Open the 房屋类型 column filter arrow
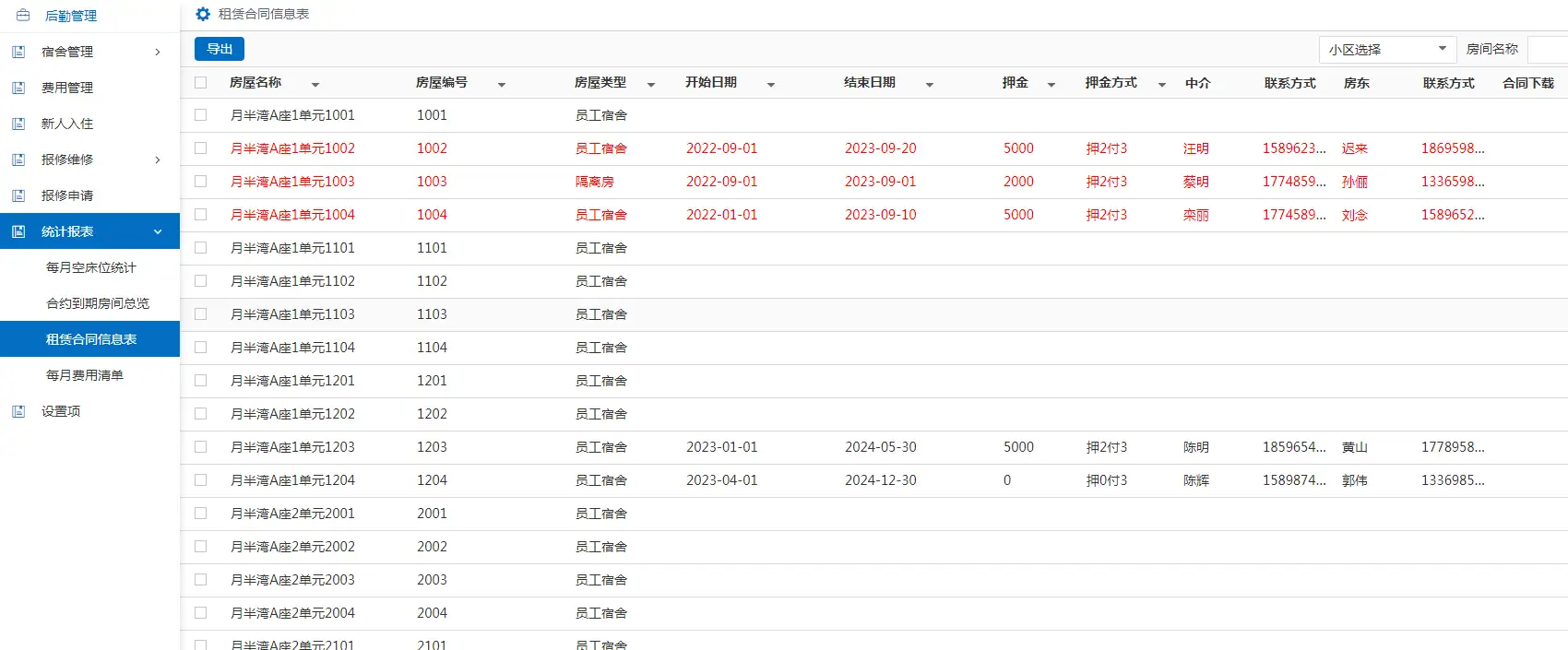1568x650 pixels. [x=651, y=84]
